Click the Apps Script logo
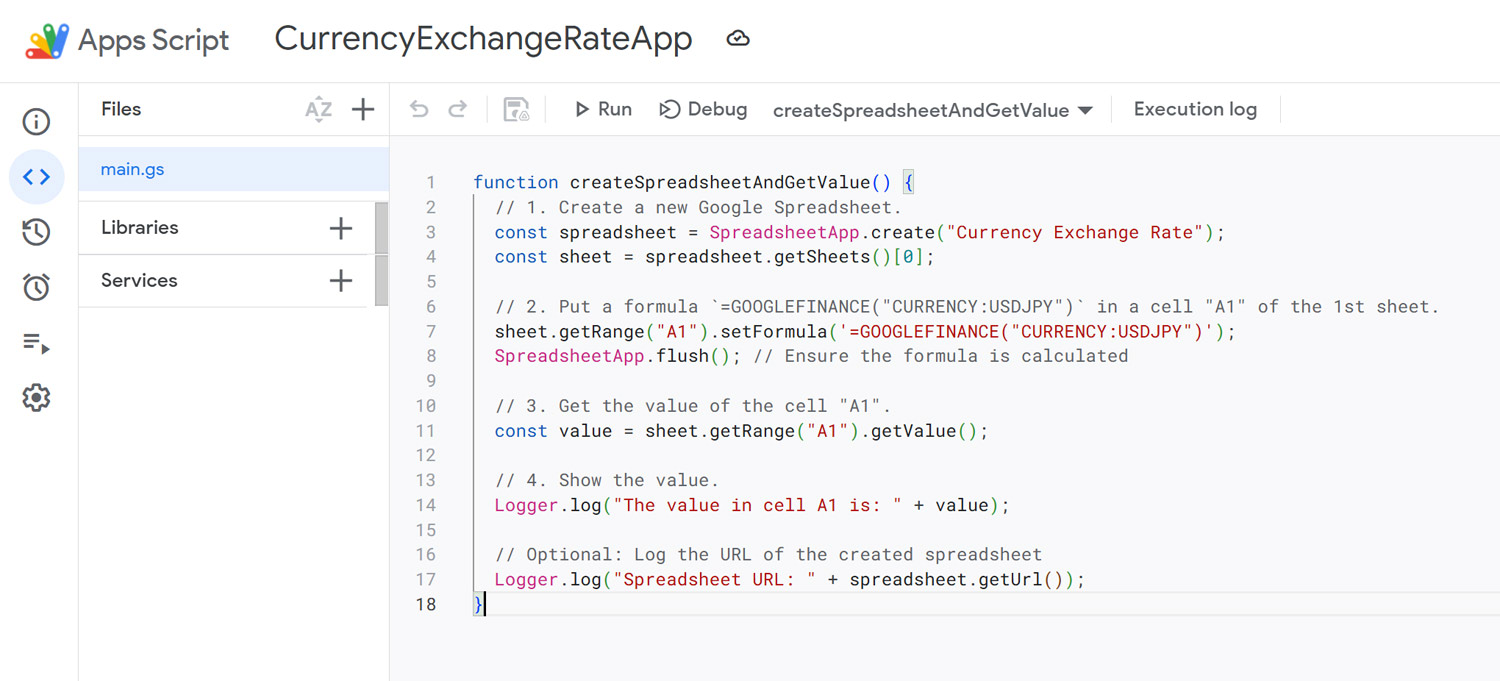This screenshot has height=681, width=1500. point(47,41)
